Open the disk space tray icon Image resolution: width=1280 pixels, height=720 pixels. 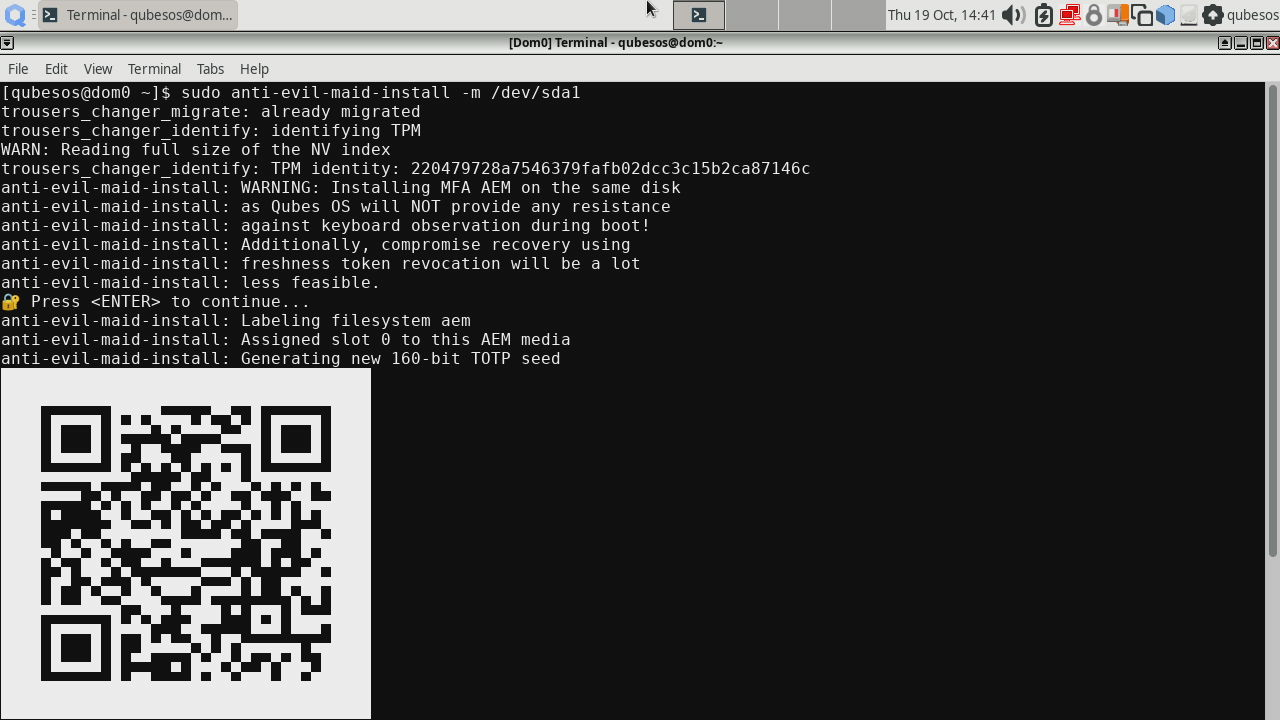(x=1189, y=15)
